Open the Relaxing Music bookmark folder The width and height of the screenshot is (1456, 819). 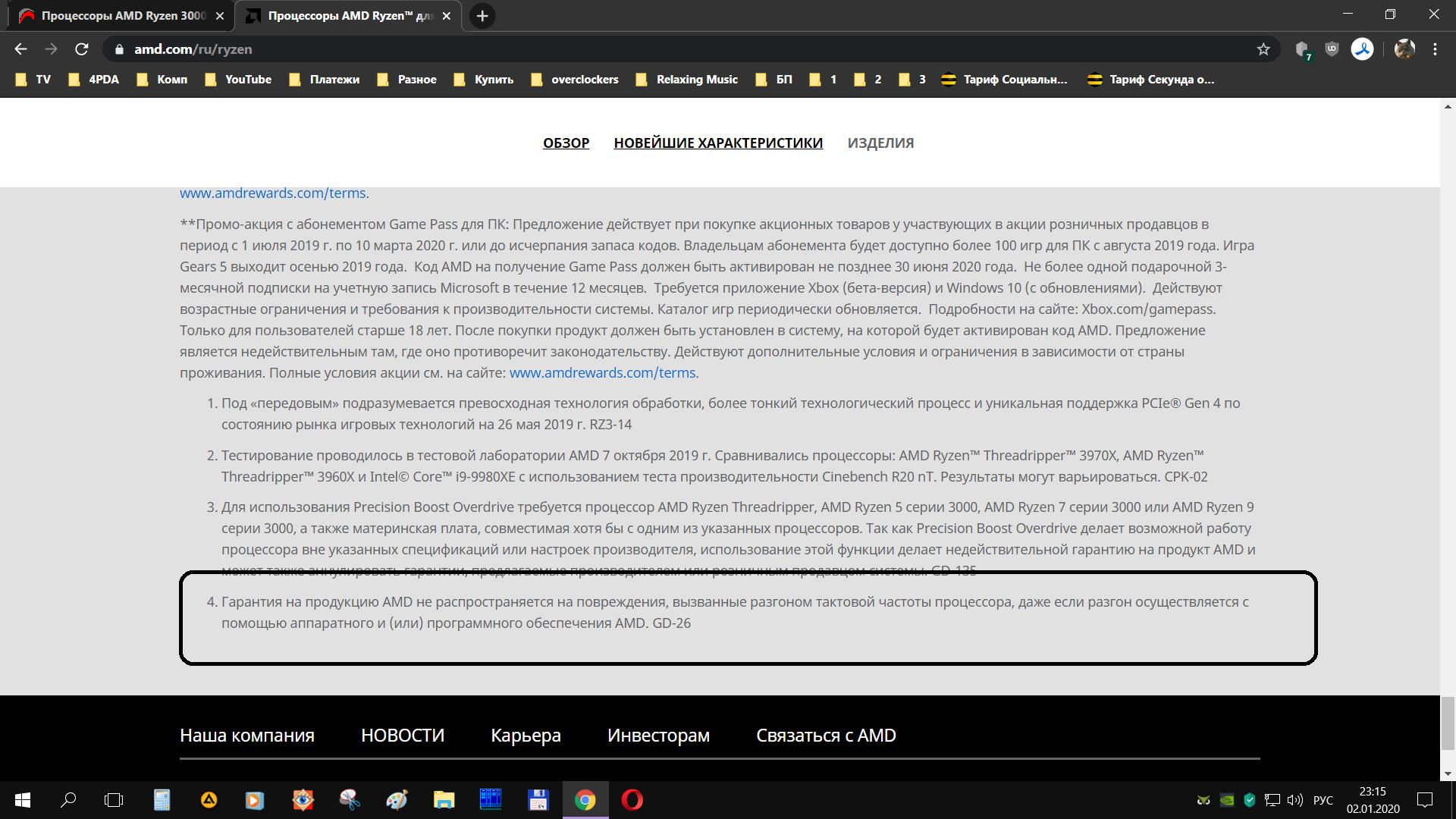tap(687, 80)
